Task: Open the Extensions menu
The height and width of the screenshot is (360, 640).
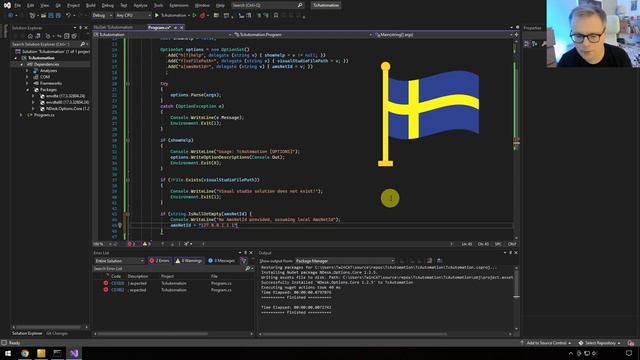Action: (x=179, y=5)
